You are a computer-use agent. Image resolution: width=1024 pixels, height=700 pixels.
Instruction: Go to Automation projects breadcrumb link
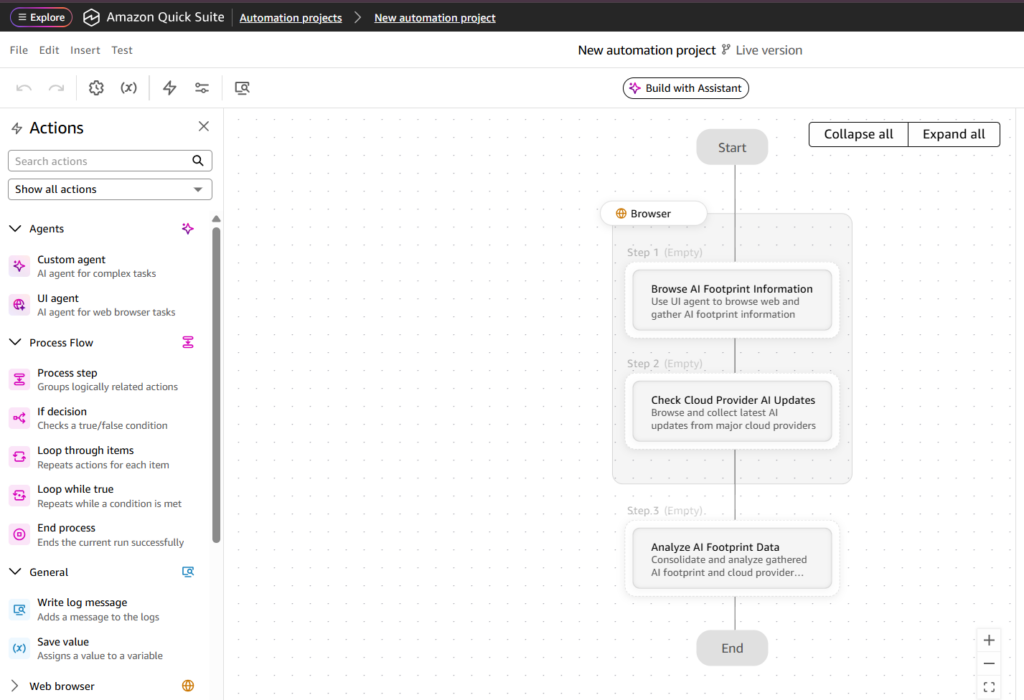(290, 18)
